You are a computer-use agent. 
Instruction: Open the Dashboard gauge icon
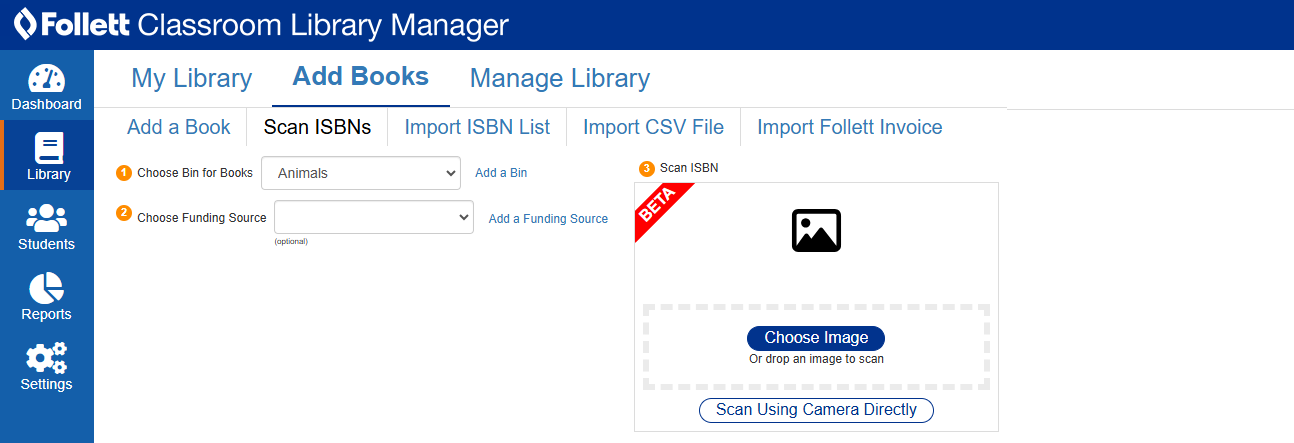pos(46,78)
